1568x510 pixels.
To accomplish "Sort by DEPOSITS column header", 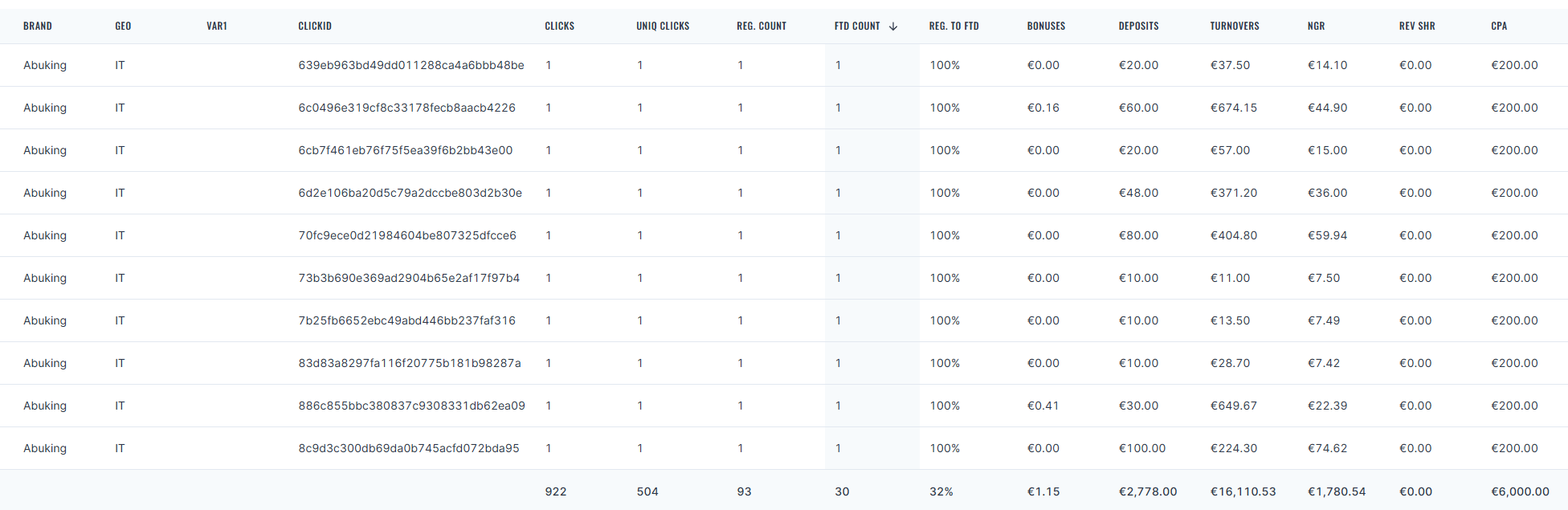I will tap(1138, 27).
